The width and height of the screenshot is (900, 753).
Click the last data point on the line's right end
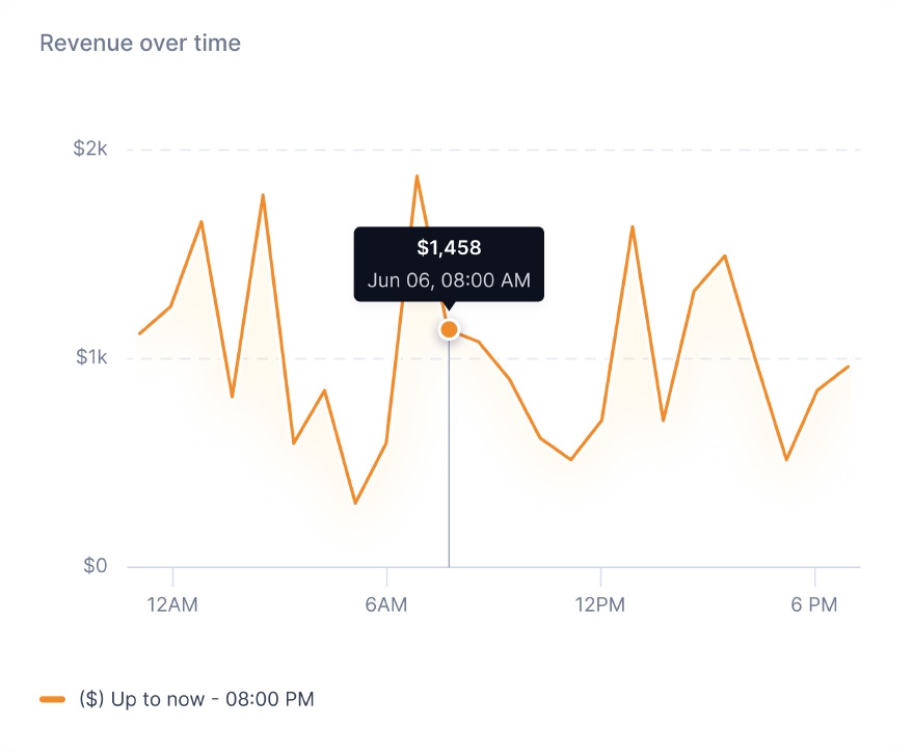[x=848, y=366]
